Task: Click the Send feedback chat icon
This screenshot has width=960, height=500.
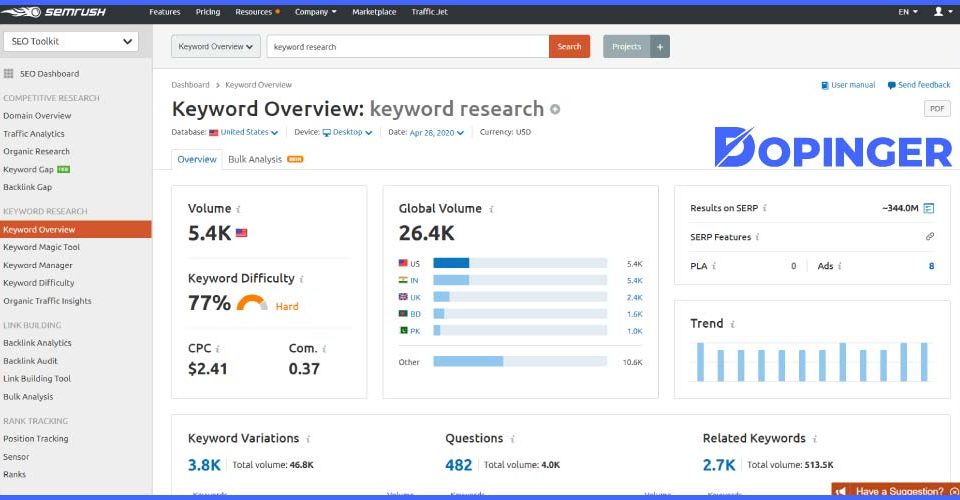Action: tap(891, 85)
